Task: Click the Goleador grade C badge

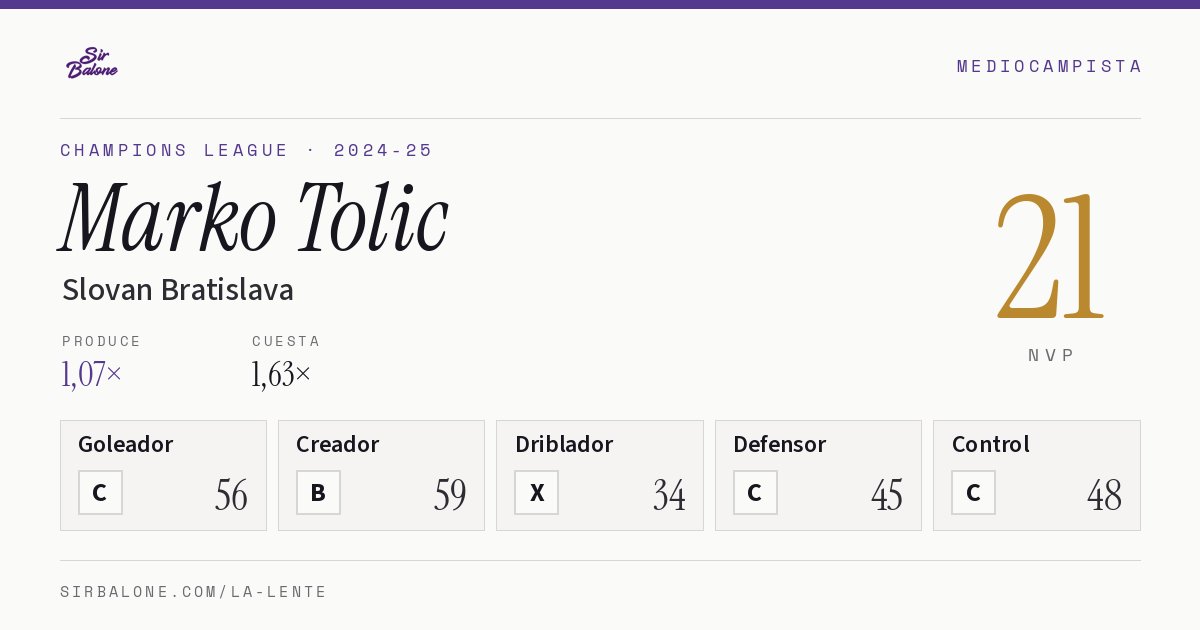Action: [100, 492]
